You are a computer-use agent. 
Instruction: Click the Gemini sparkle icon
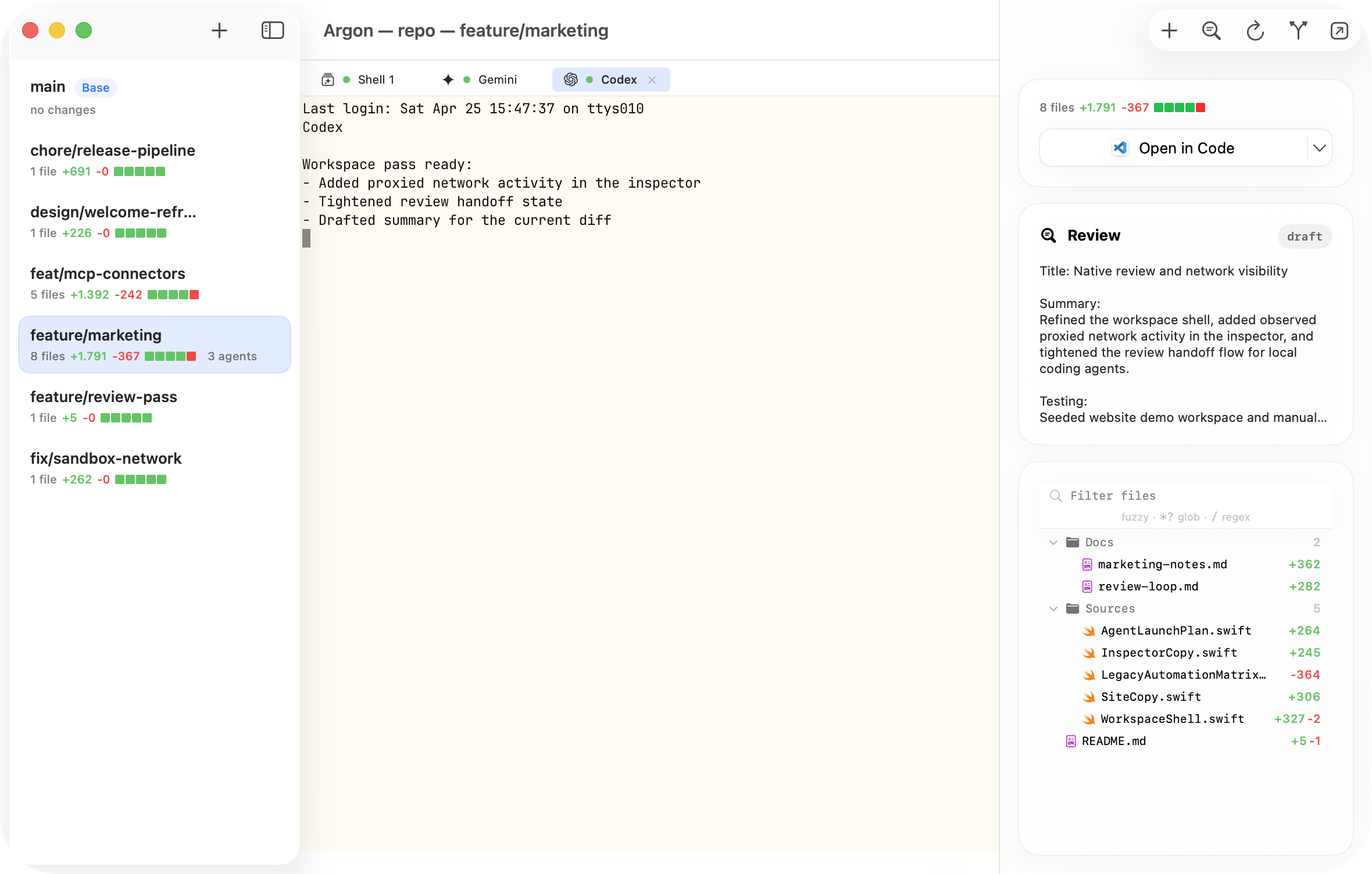pos(448,80)
